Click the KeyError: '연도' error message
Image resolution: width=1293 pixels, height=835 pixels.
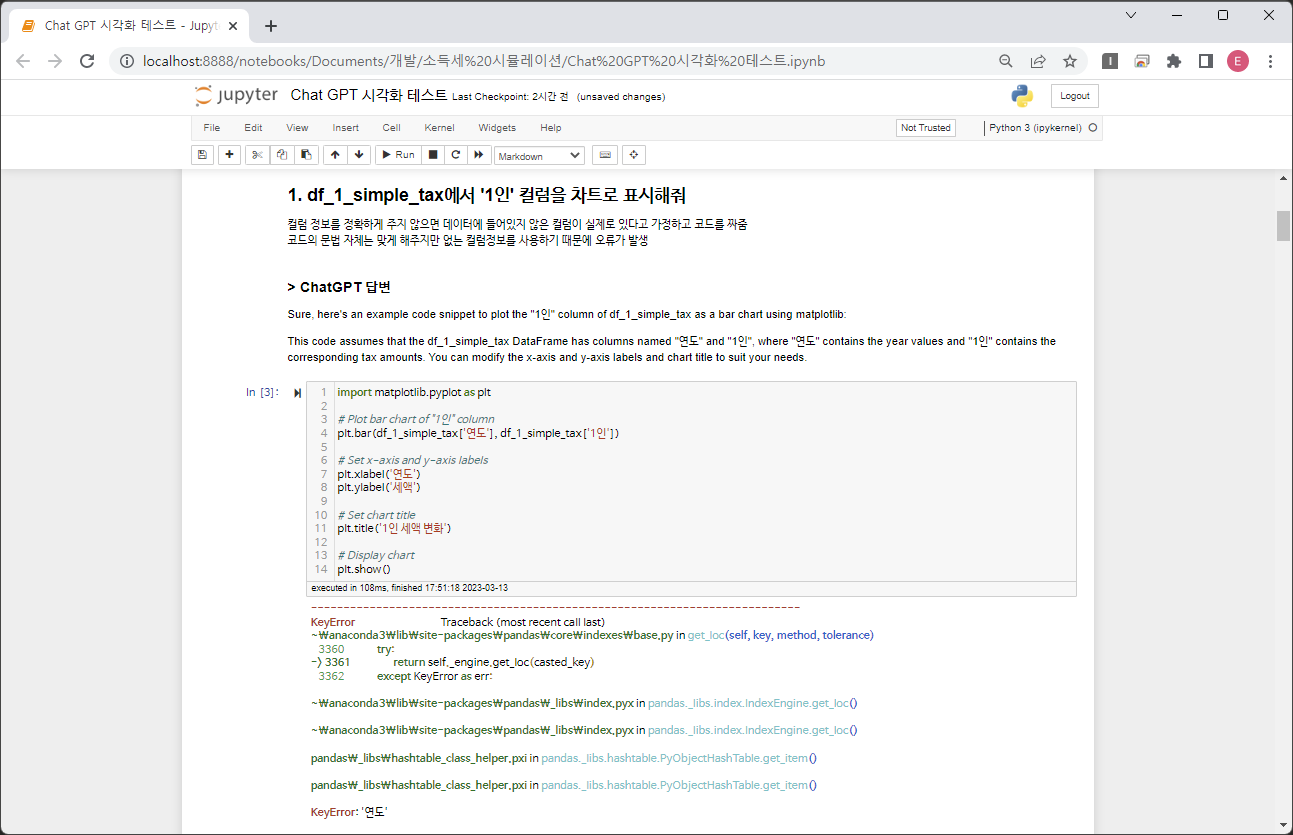pyautogui.click(x=349, y=813)
